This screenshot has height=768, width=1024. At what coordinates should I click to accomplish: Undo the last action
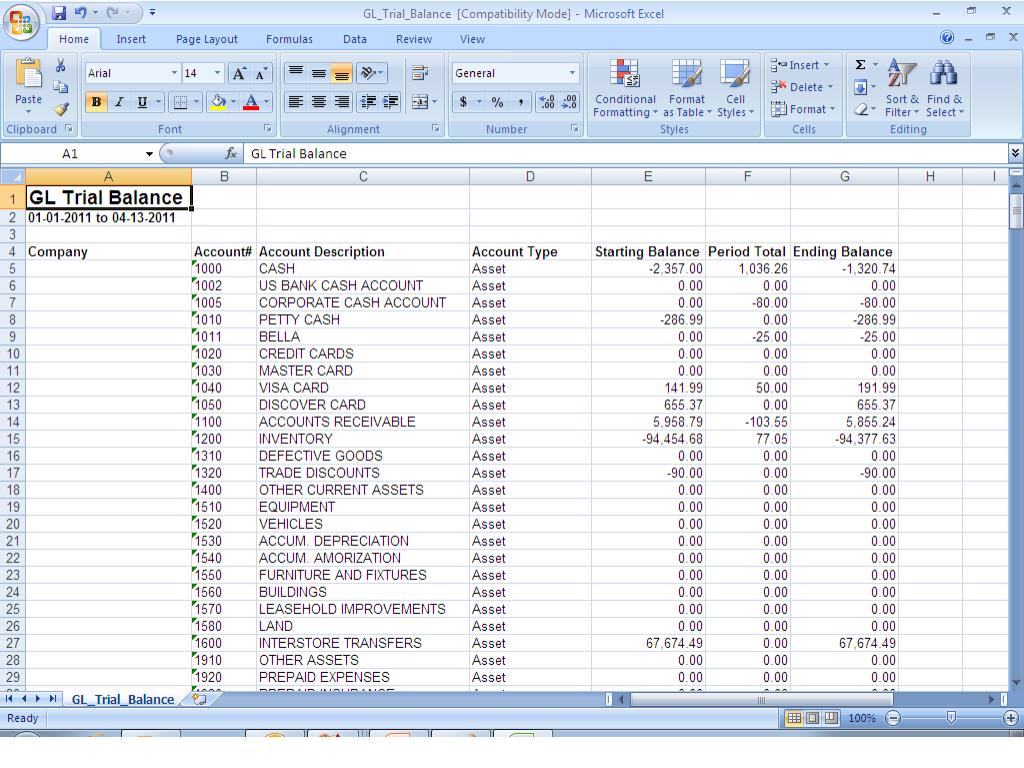80,12
